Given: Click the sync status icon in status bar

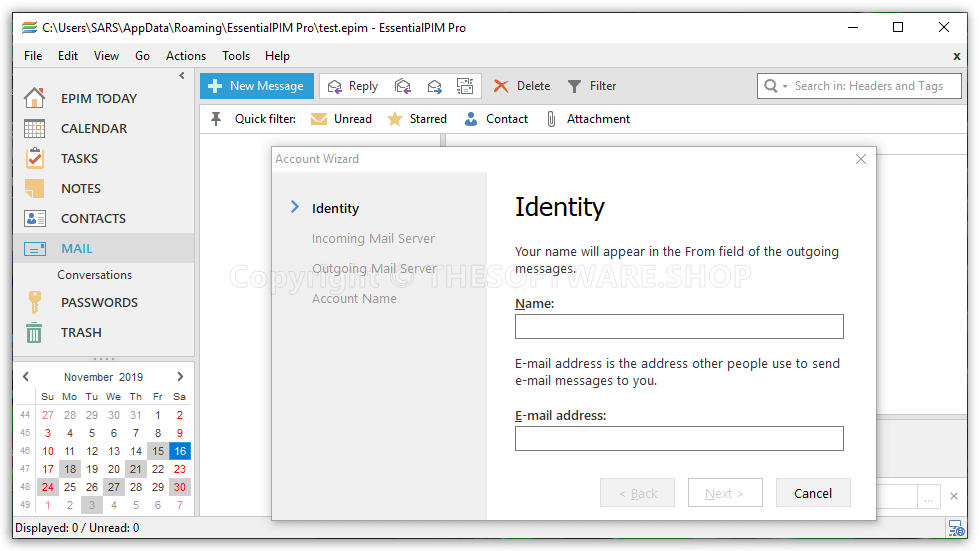Looking at the screenshot, I should pyautogui.click(x=956, y=528).
